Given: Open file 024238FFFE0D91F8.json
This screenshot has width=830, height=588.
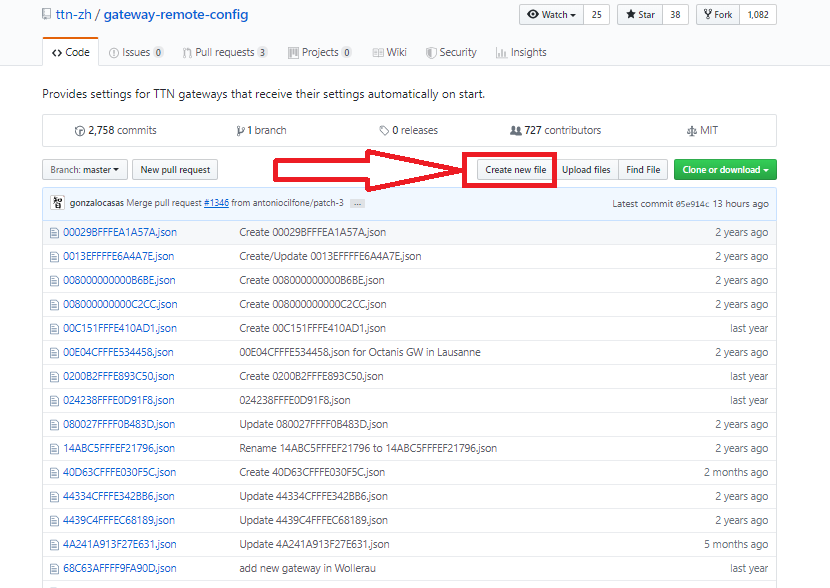Looking at the screenshot, I should pos(119,400).
